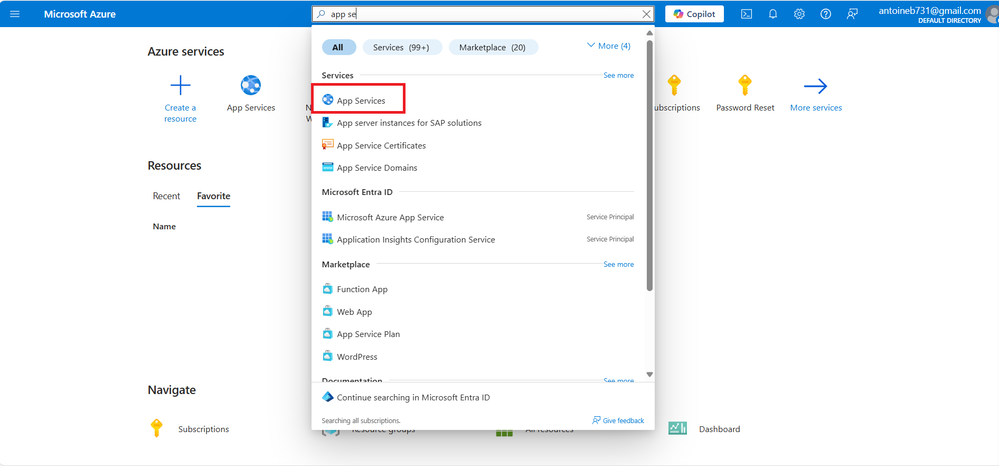The height and width of the screenshot is (466, 999).
Task: Open the hamburger portal menu
Action: (x=15, y=14)
